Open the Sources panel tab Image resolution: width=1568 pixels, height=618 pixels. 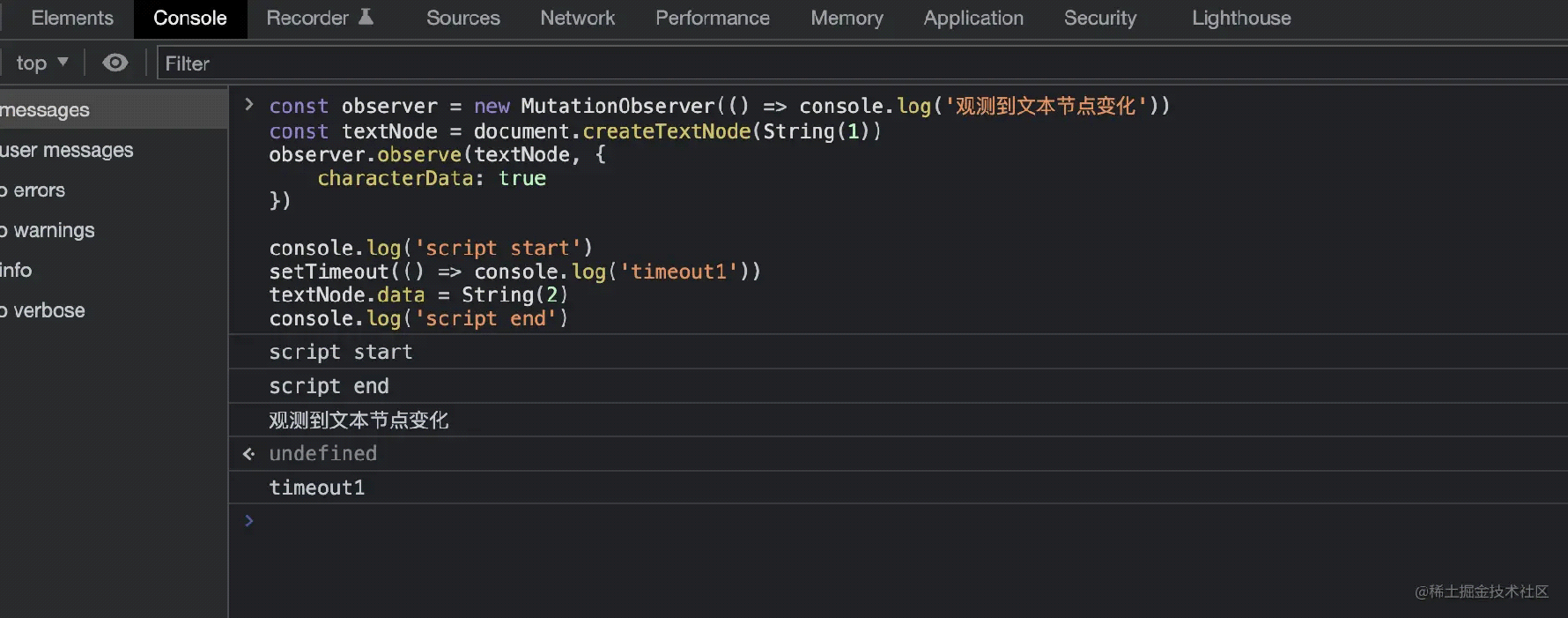(x=462, y=18)
